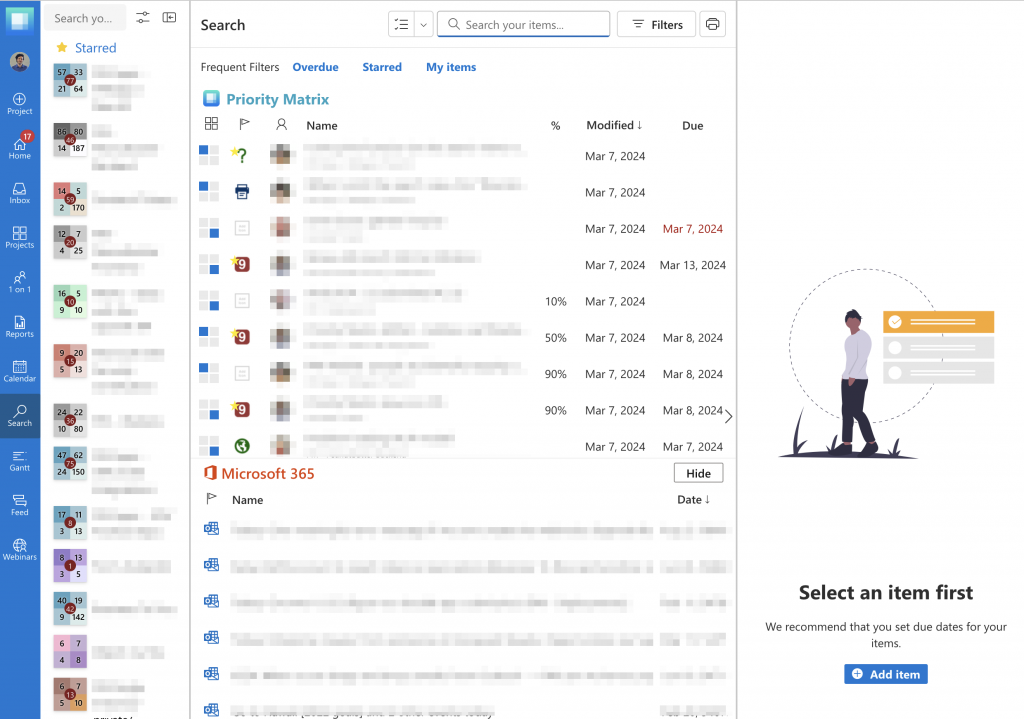Toggle the search filter sliders icon
The height and width of the screenshot is (719, 1024).
141,17
